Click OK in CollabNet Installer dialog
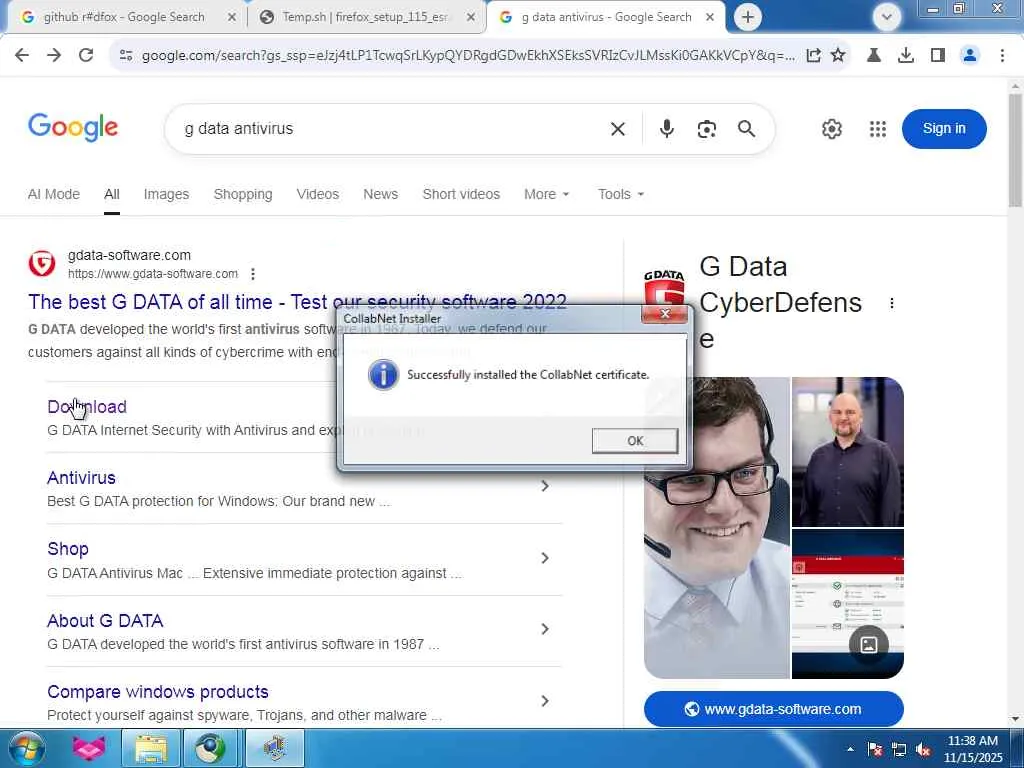Viewport: 1024px width, 768px height. pyautogui.click(x=635, y=441)
